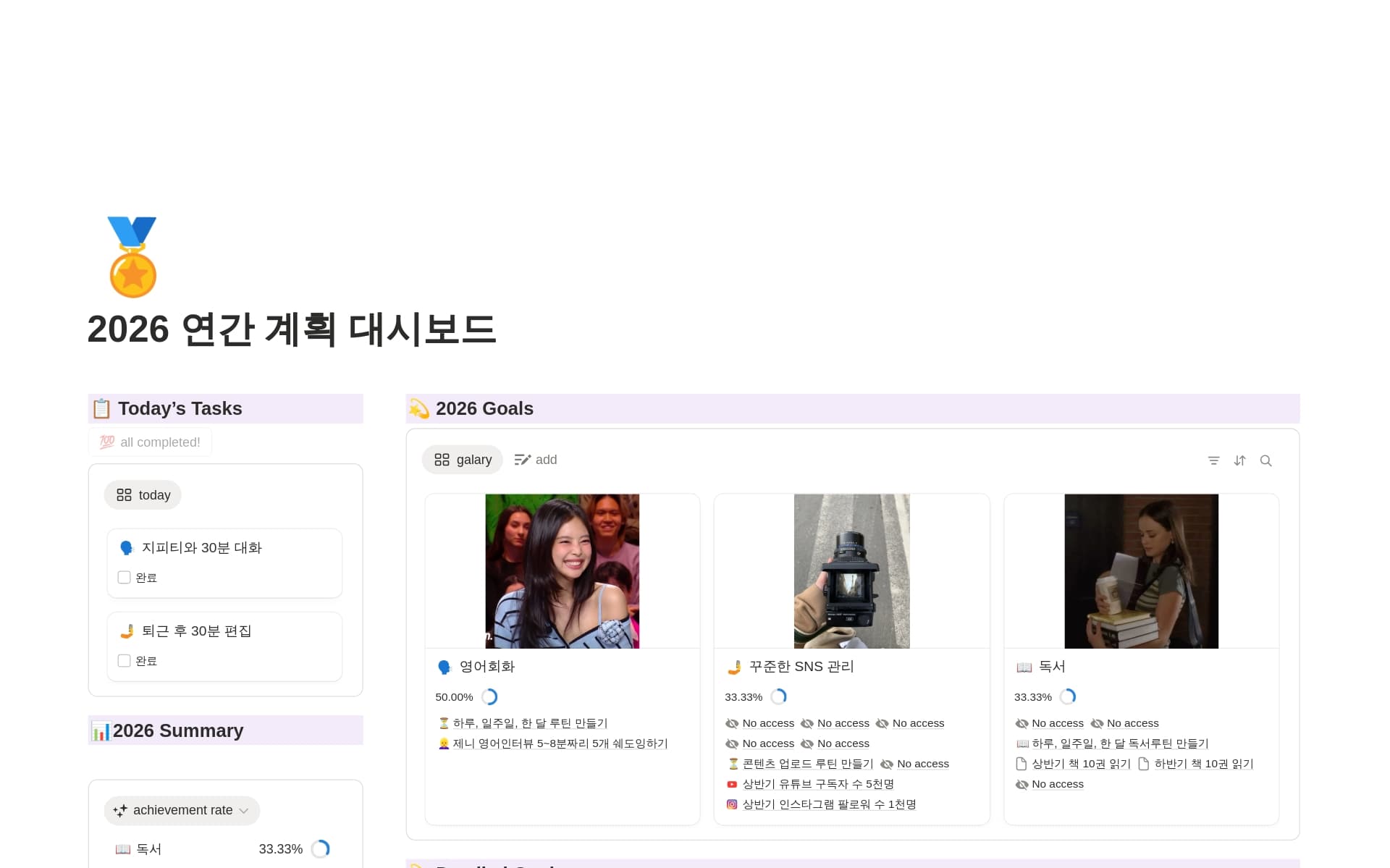Click the sort arrows icon in Goals toolbar
The height and width of the screenshot is (868, 1390).
pyautogui.click(x=1239, y=460)
